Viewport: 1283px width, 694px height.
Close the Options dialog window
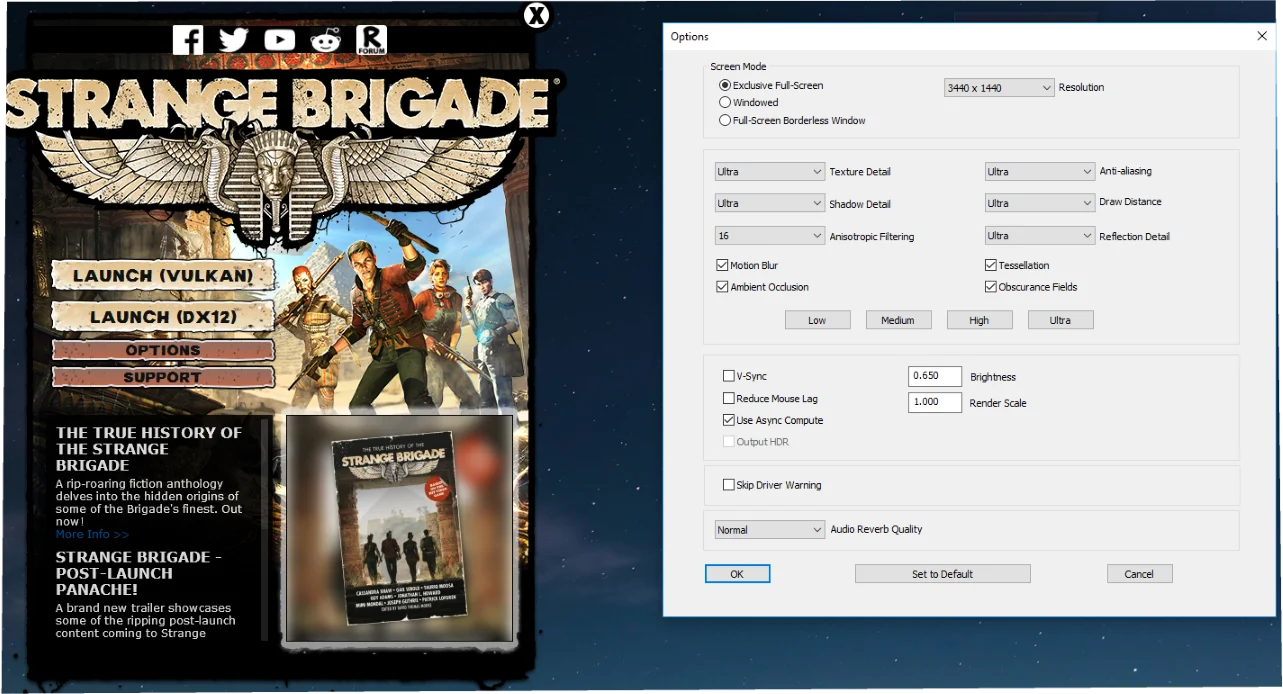coord(1261,36)
